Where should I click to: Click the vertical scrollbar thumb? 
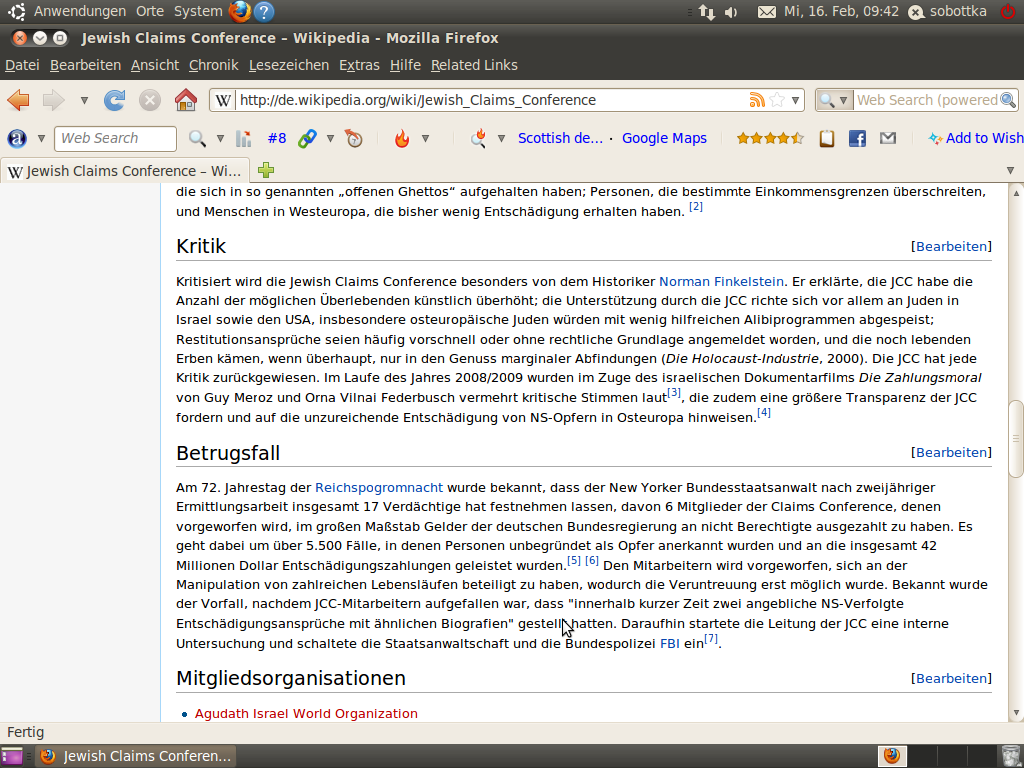(1016, 439)
